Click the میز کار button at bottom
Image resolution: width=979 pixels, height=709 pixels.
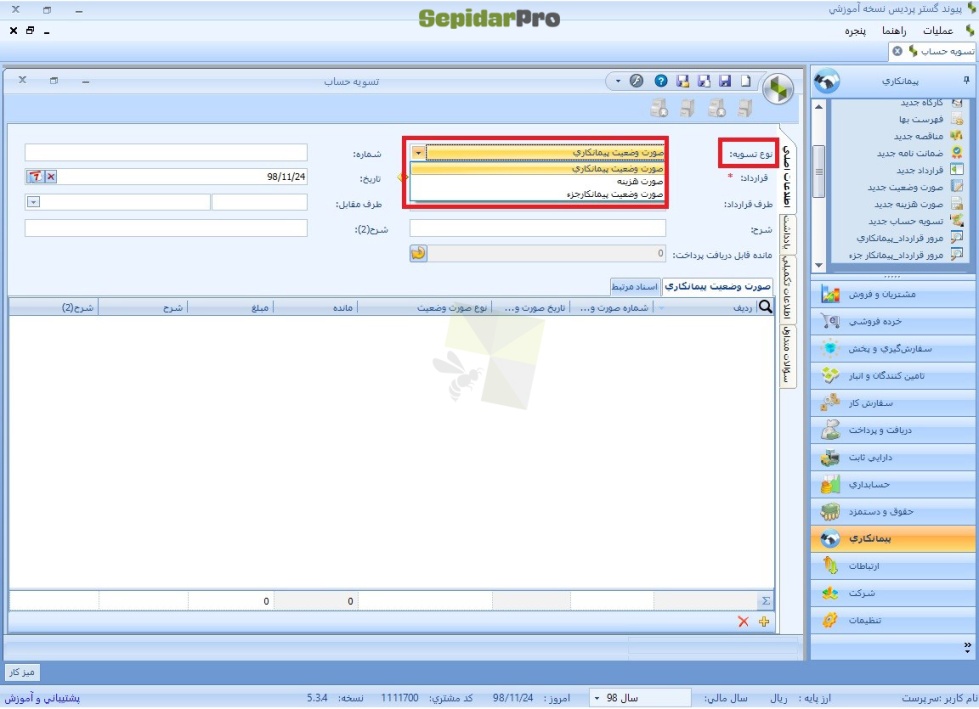tap(21, 672)
